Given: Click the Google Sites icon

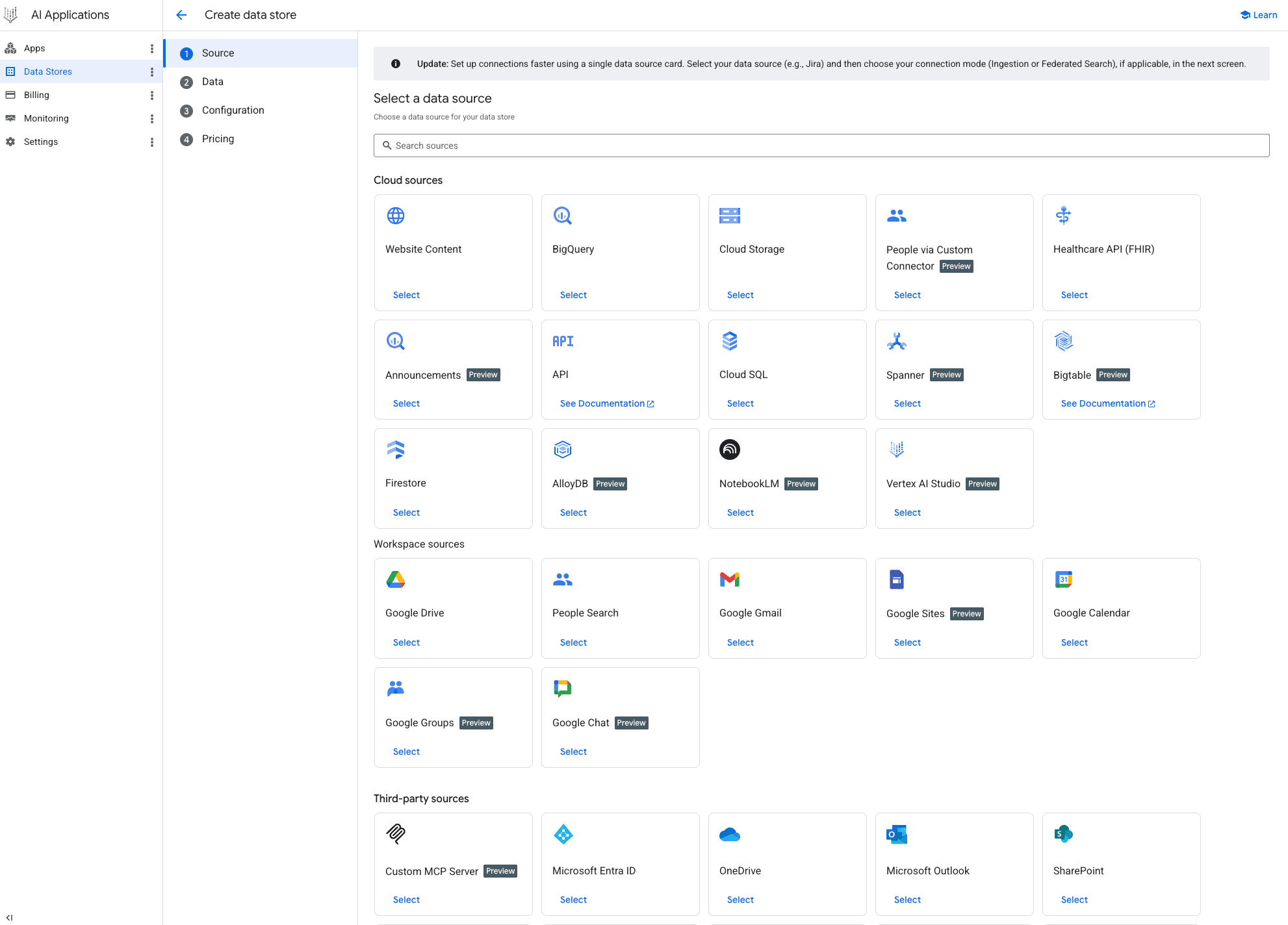Looking at the screenshot, I should pyautogui.click(x=897, y=579).
